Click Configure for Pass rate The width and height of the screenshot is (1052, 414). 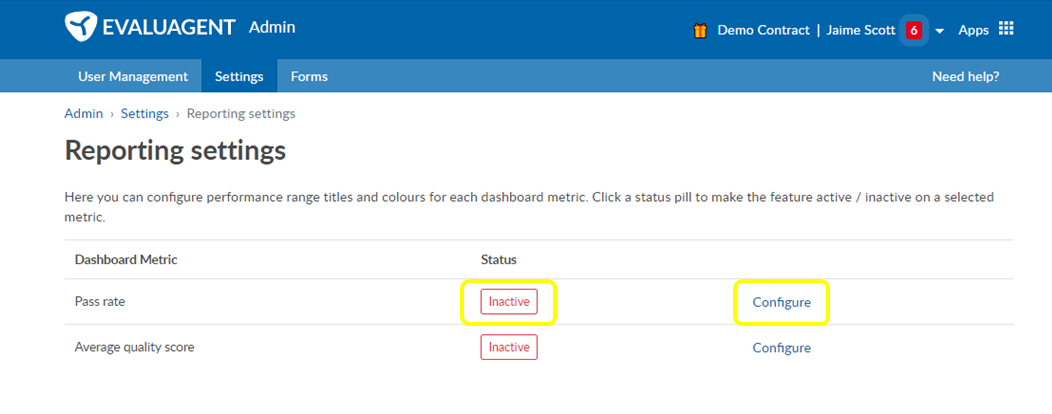pos(781,303)
